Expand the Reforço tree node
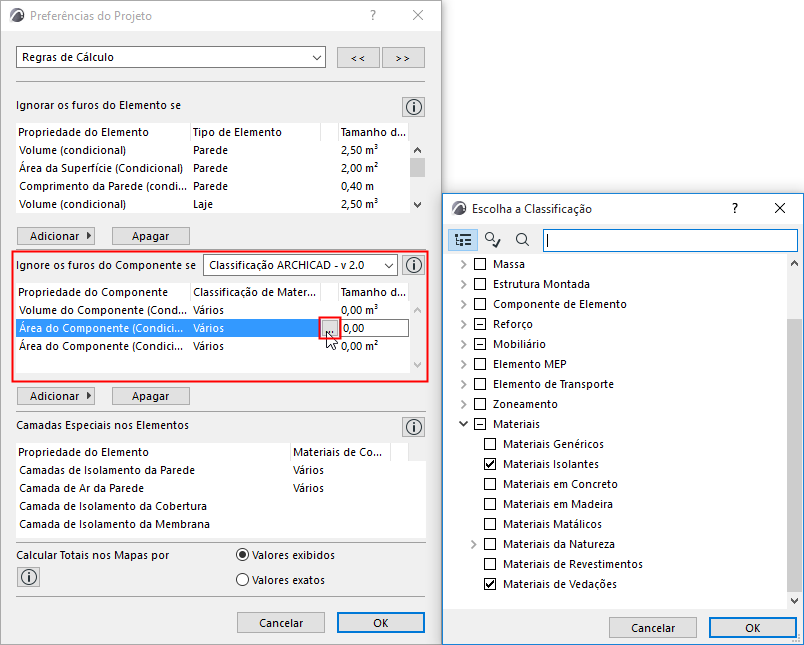The height and width of the screenshot is (645, 804). coord(464,324)
